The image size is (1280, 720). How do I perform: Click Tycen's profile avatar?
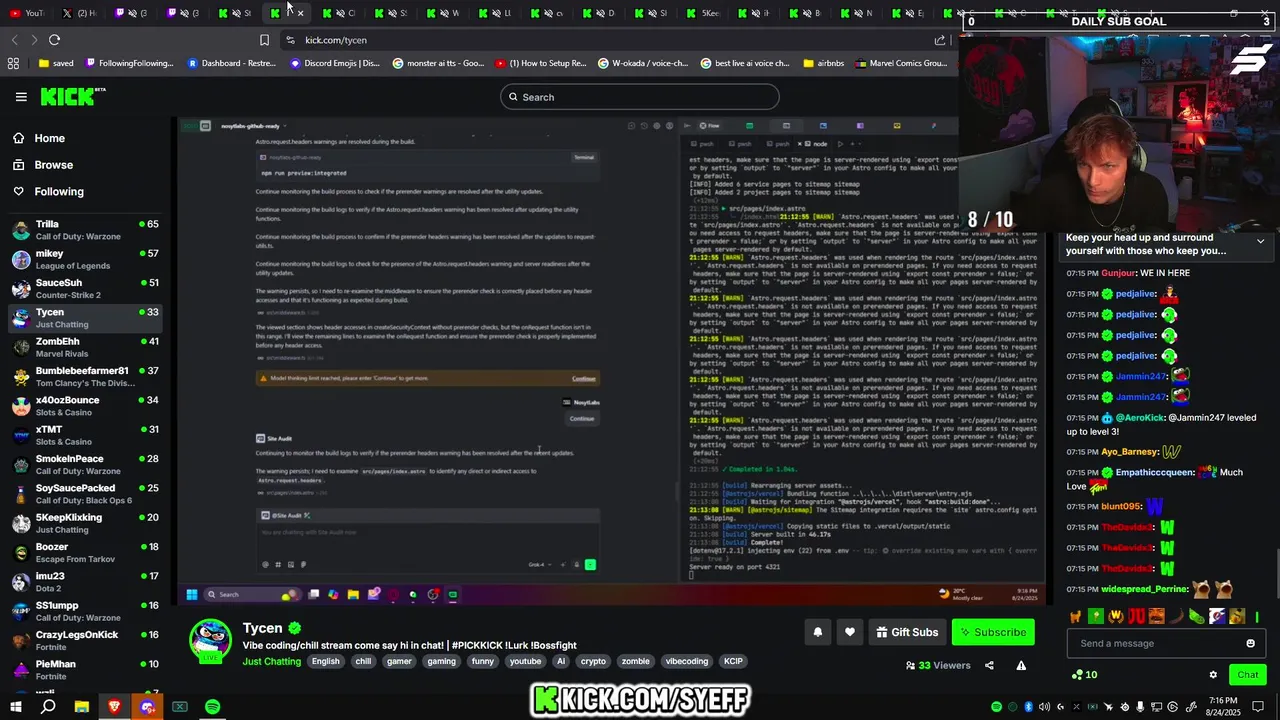210,640
